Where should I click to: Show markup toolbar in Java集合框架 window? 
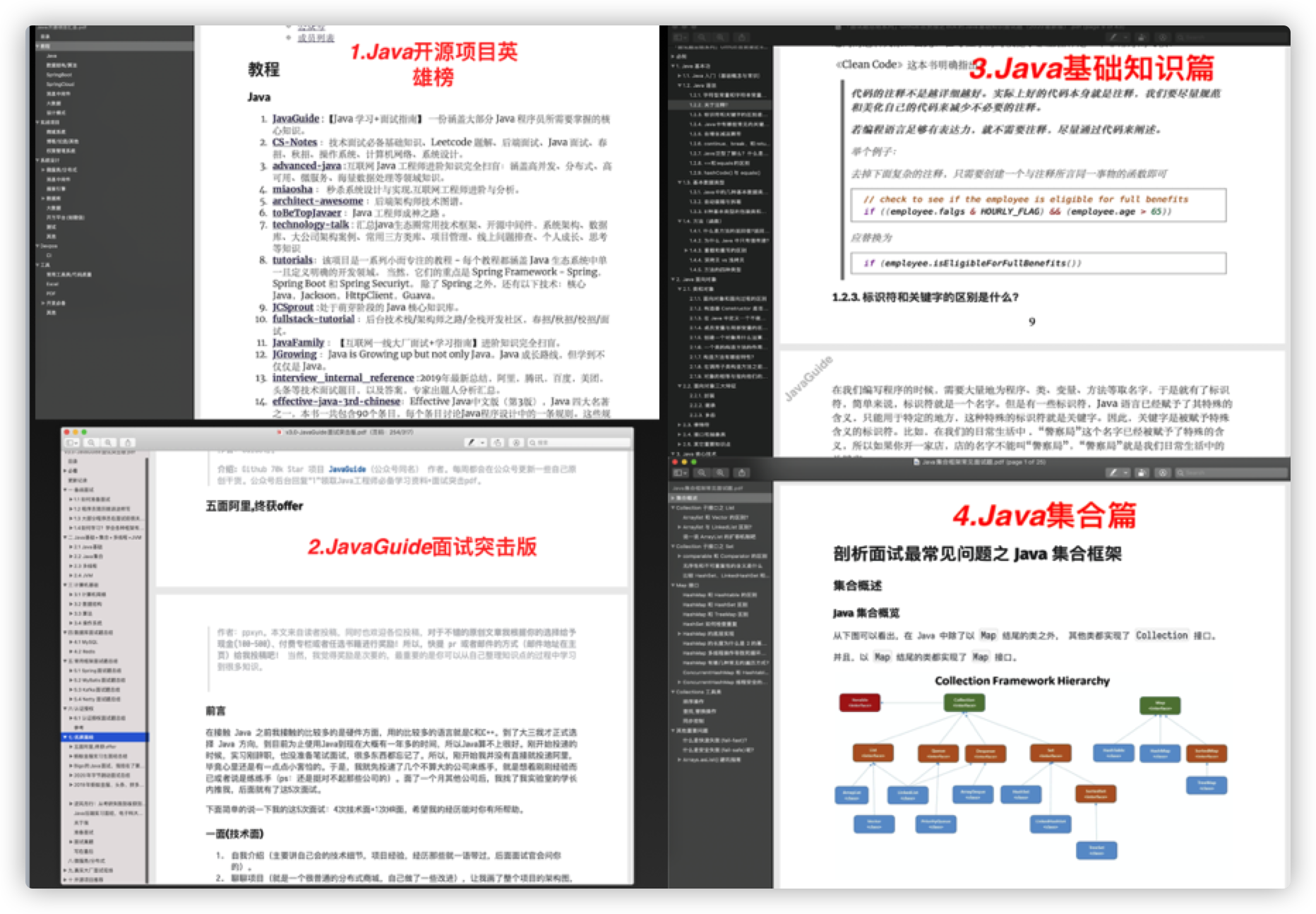tap(1163, 473)
